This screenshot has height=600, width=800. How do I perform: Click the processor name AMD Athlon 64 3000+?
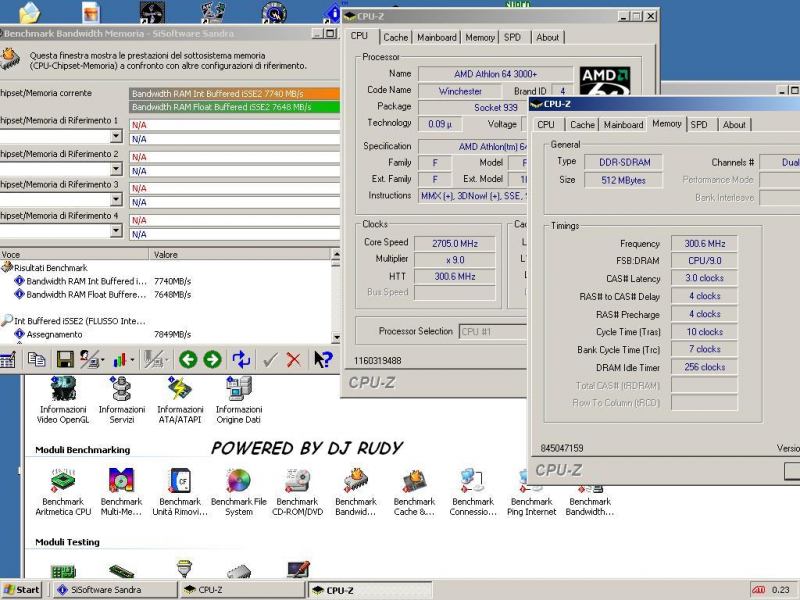495,74
